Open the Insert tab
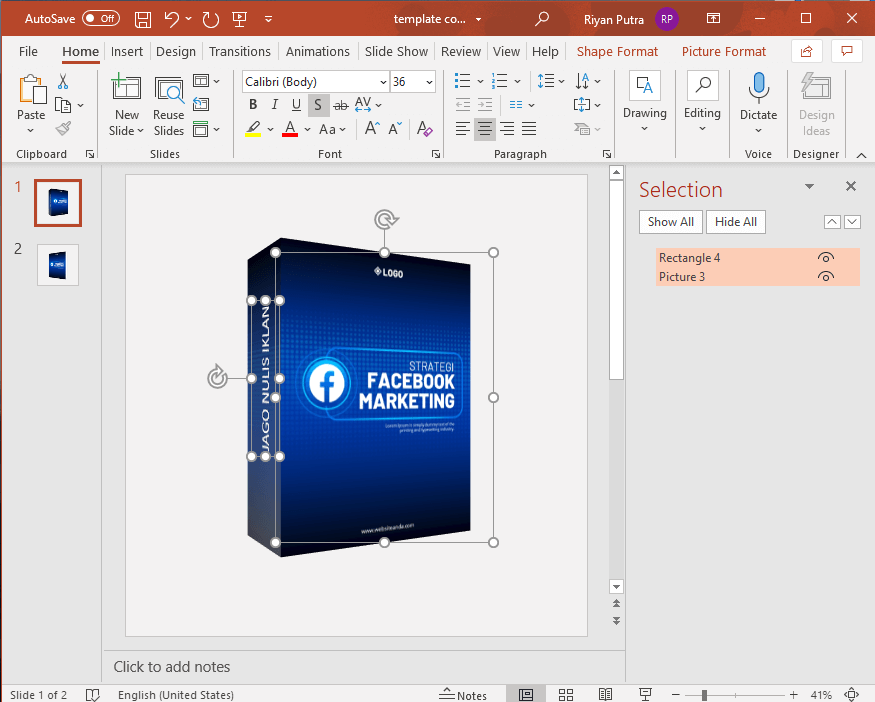875x702 pixels. pyautogui.click(x=127, y=51)
